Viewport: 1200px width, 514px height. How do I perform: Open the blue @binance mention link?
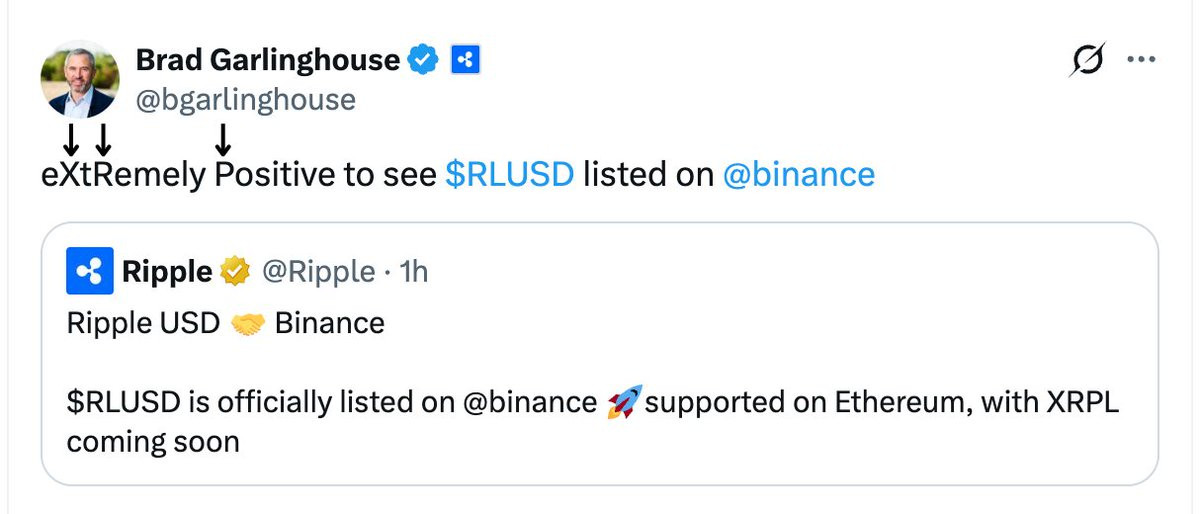click(798, 175)
